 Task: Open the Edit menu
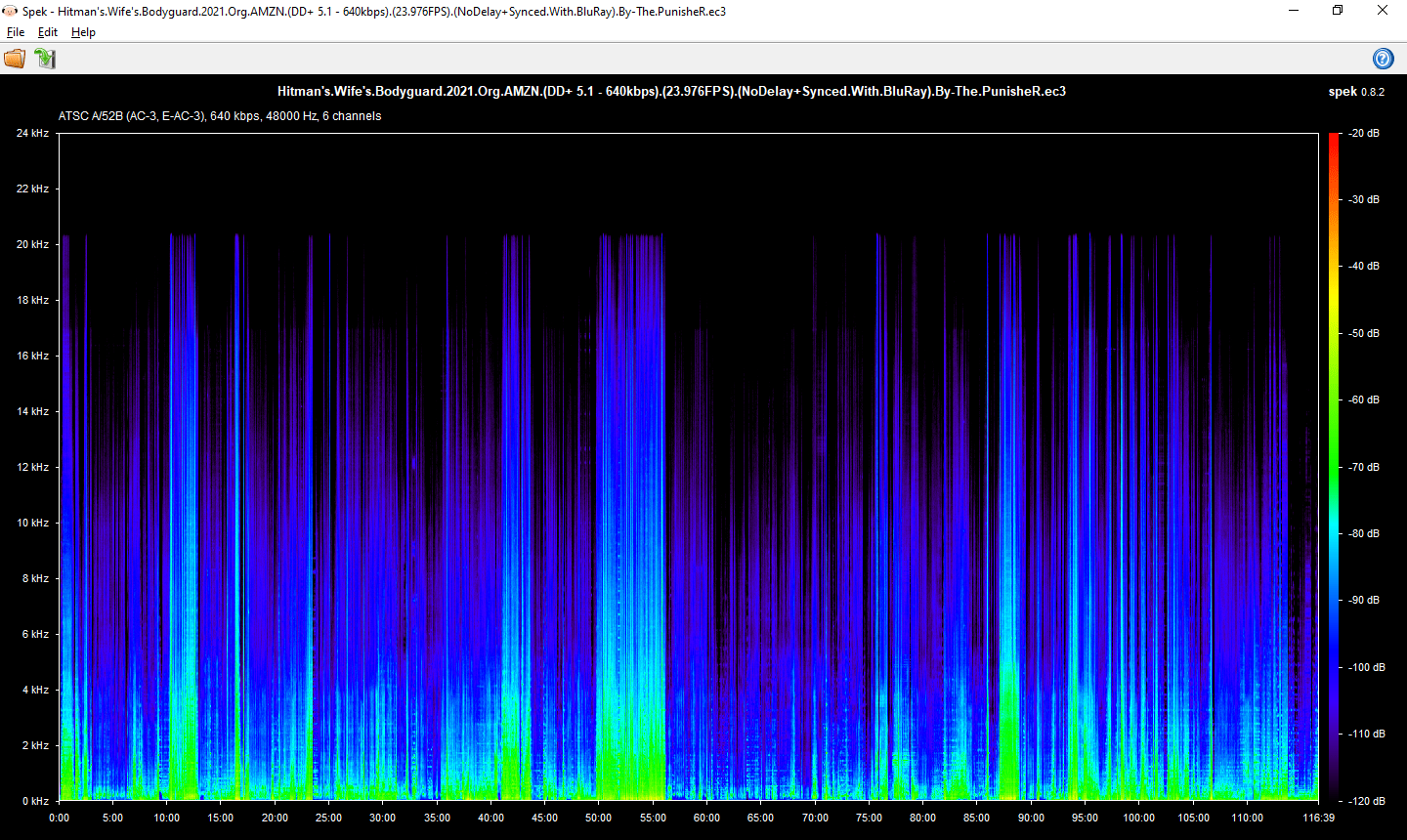tap(48, 32)
